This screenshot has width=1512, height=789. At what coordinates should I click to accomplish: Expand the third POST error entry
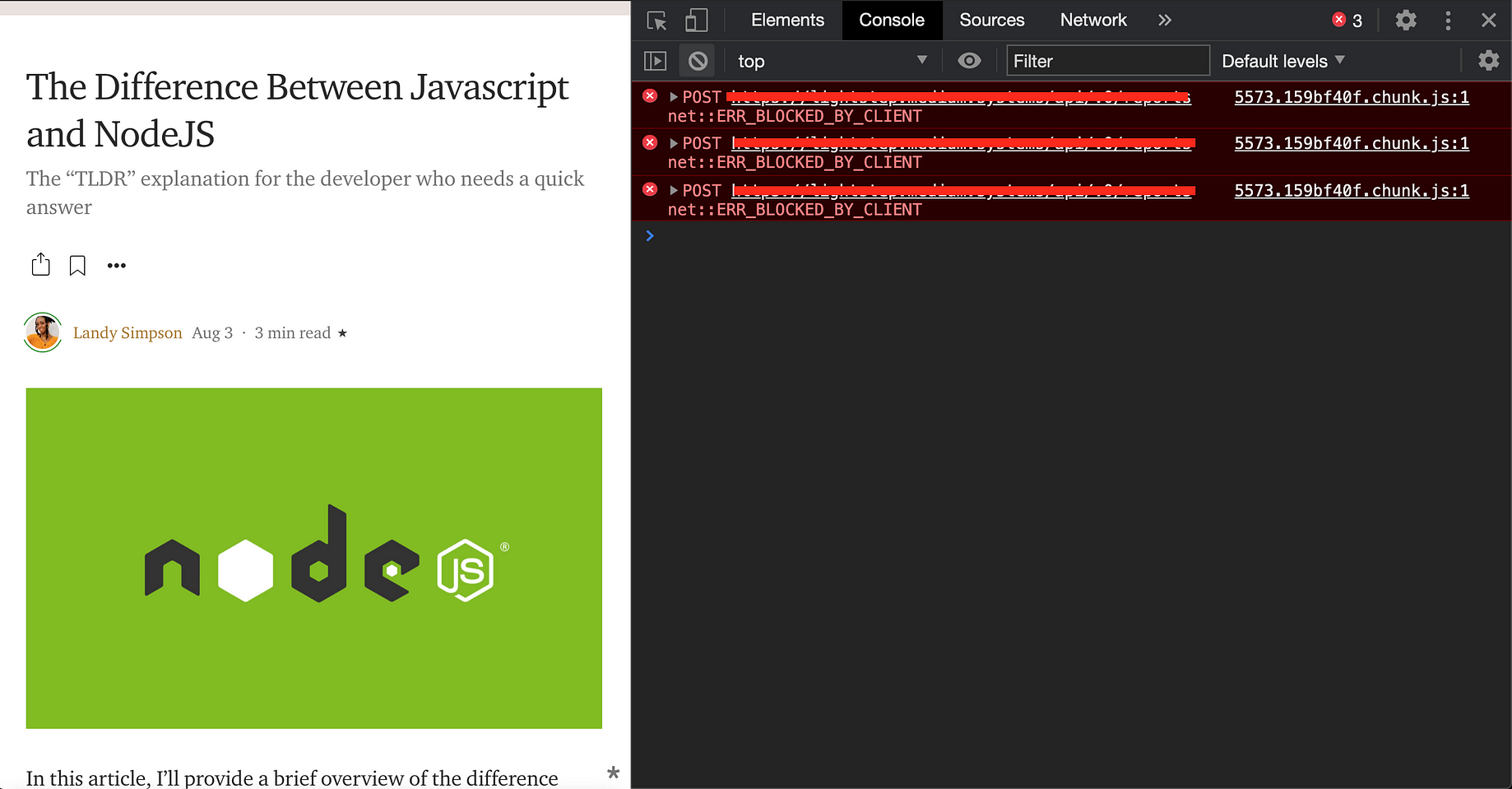pos(674,190)
